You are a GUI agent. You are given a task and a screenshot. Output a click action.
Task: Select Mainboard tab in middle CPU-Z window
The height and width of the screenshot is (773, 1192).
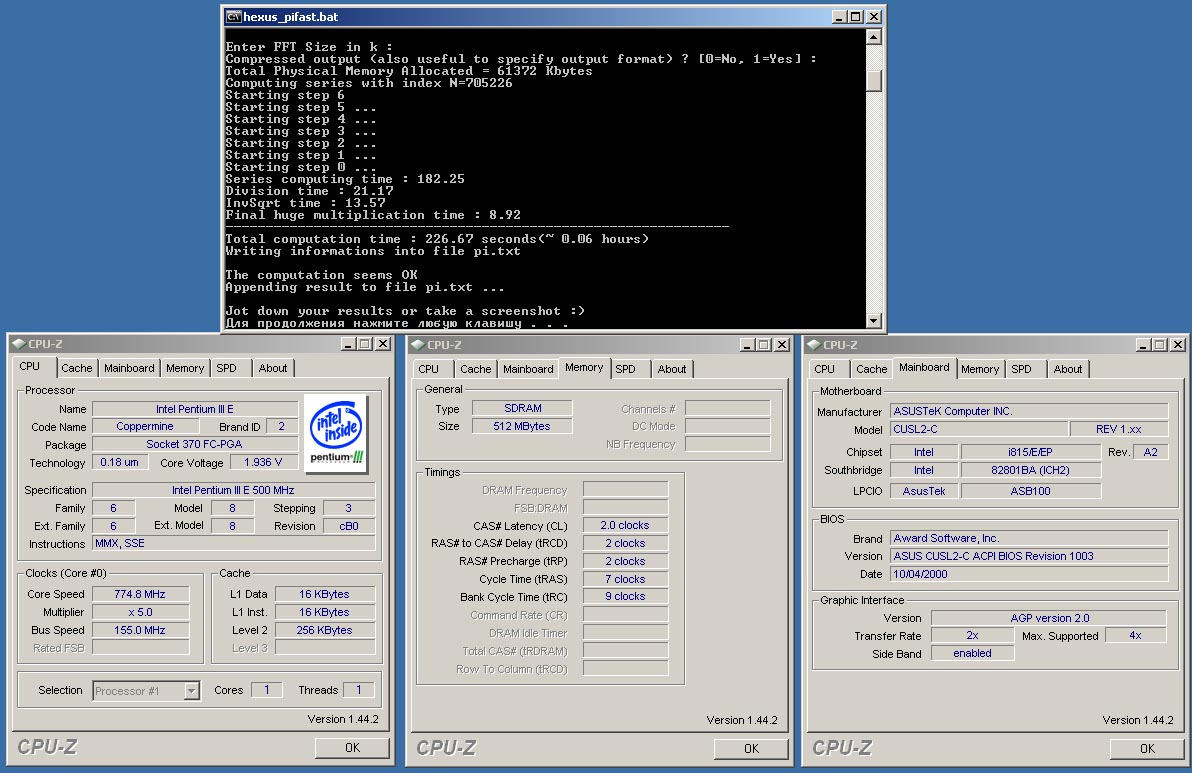pyautogui.click(x=528, y=369)
